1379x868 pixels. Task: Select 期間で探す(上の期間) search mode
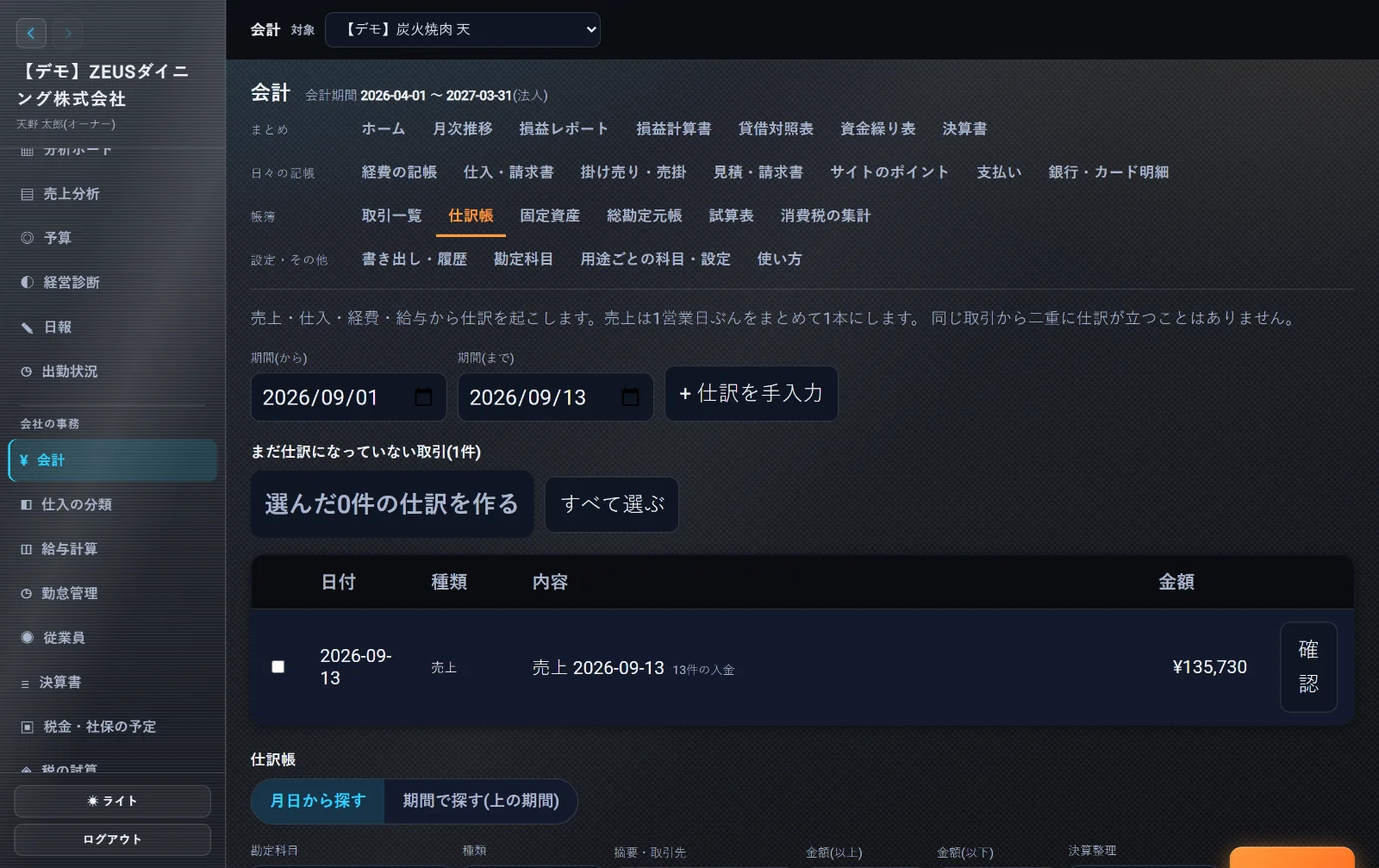click(x=481, y=801)
